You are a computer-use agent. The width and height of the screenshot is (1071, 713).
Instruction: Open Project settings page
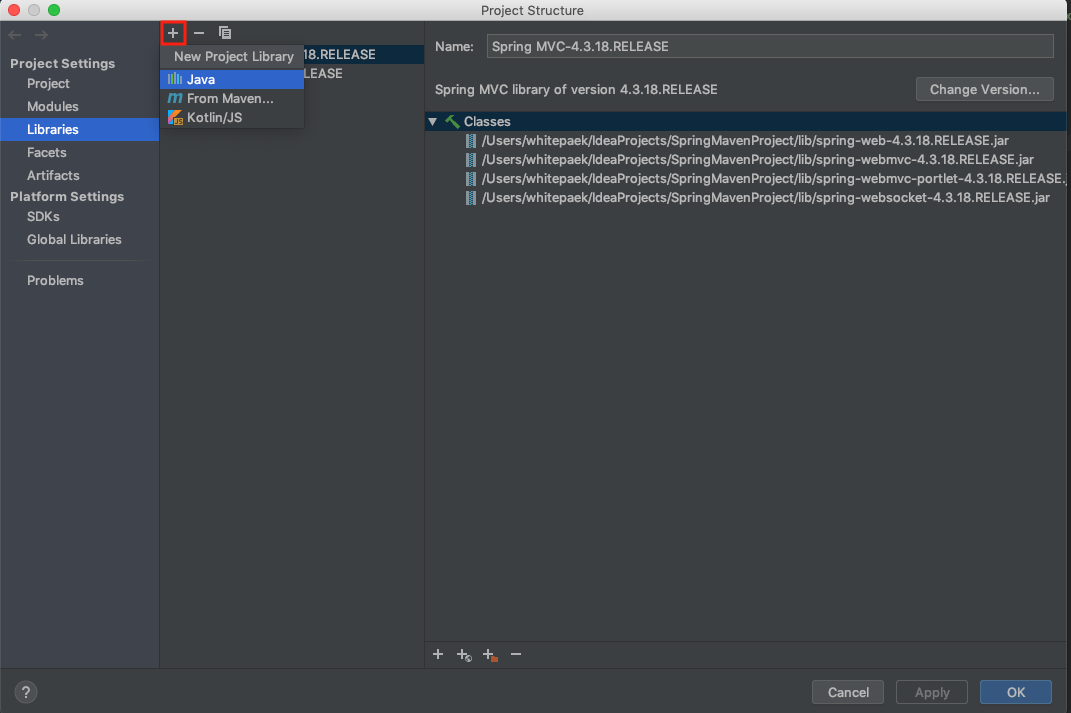click(x=48, y=83)
